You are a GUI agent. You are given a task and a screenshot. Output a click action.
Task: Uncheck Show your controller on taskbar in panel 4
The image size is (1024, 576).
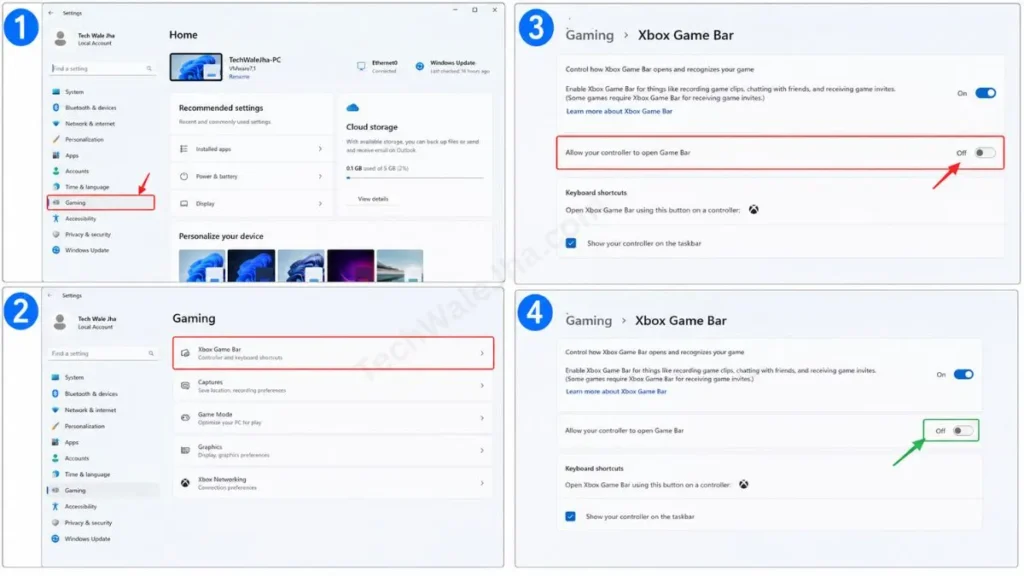click(570, 517)
